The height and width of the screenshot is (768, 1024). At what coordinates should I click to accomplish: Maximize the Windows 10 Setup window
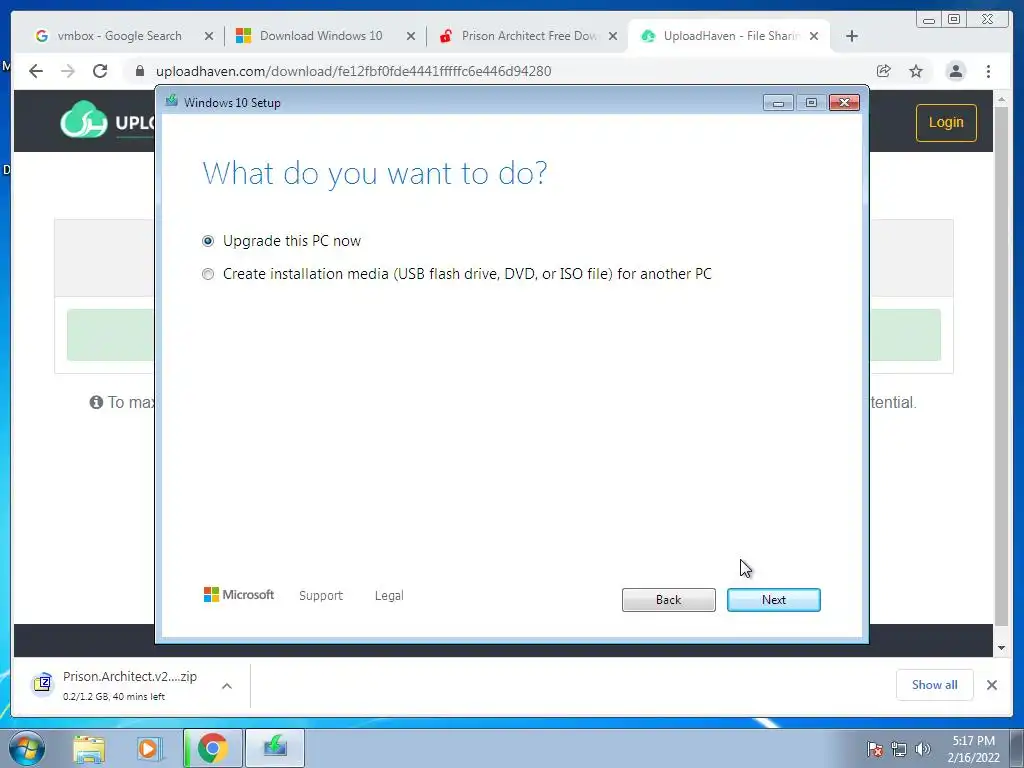point(811,103)
